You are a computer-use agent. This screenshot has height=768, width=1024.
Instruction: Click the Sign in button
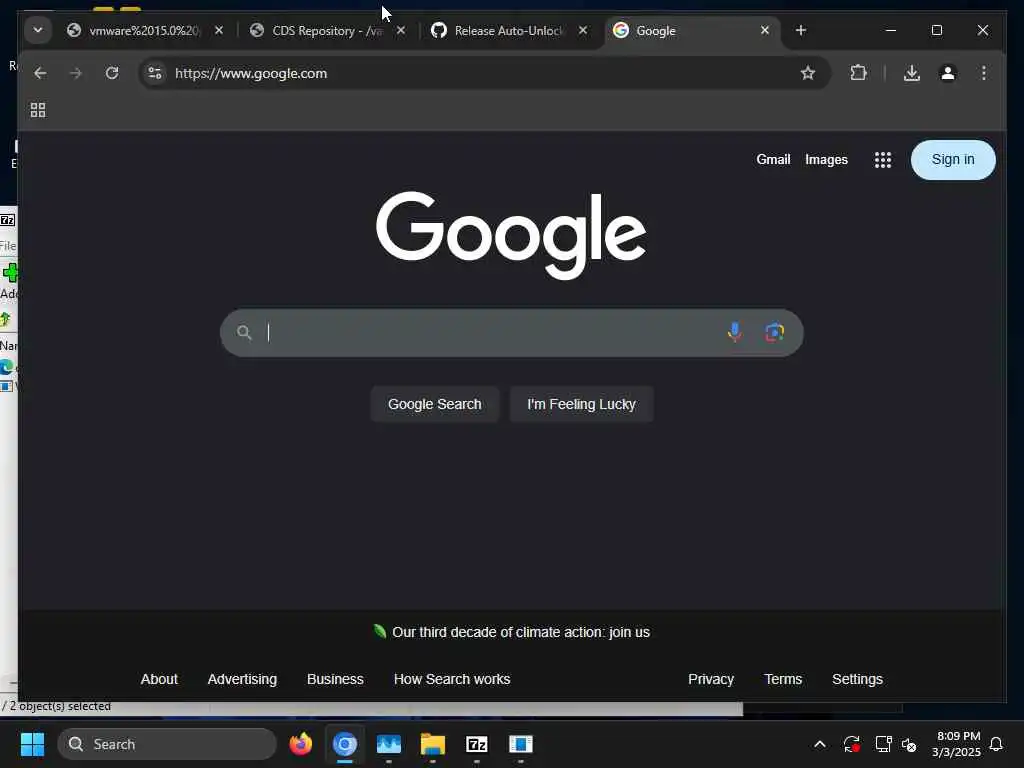coord(953,159)
